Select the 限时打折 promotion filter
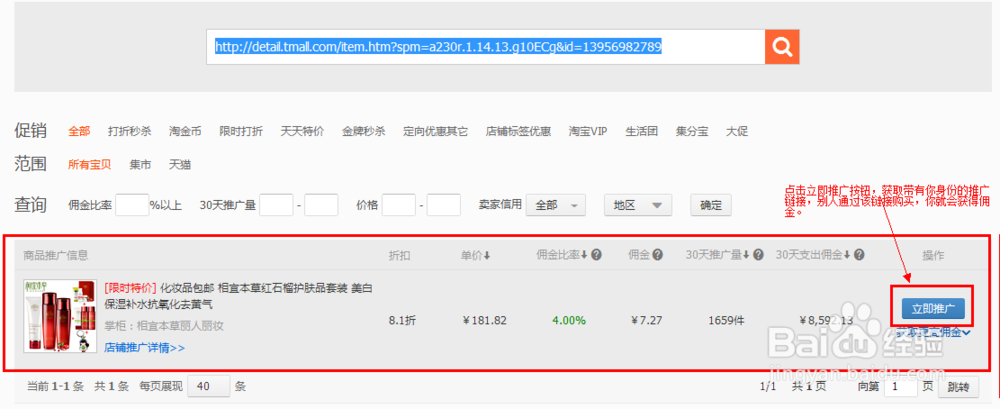Screen dimensions: 1000x409 (241, 131)
